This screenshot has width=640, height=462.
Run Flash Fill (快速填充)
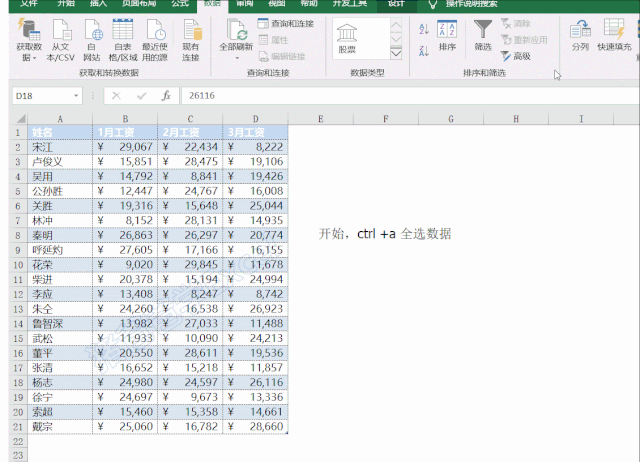tap(614, 36)
